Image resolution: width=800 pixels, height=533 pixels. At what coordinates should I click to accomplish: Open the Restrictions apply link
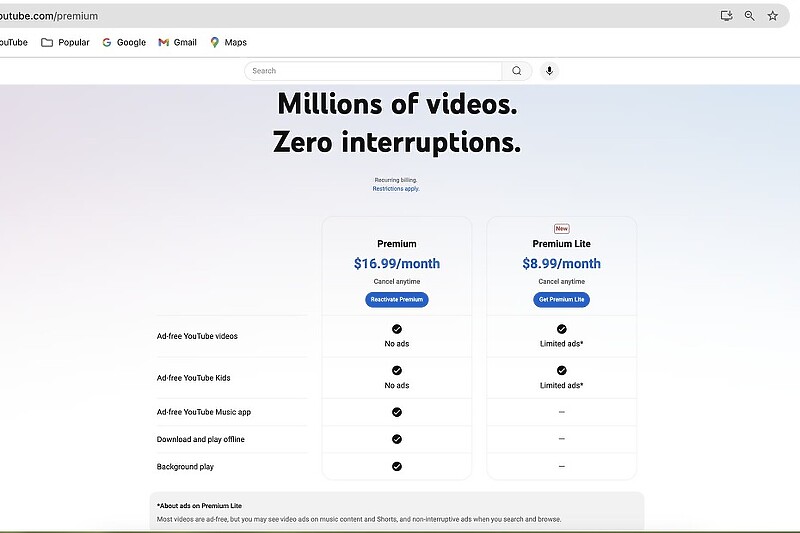(x=396, y=189)
